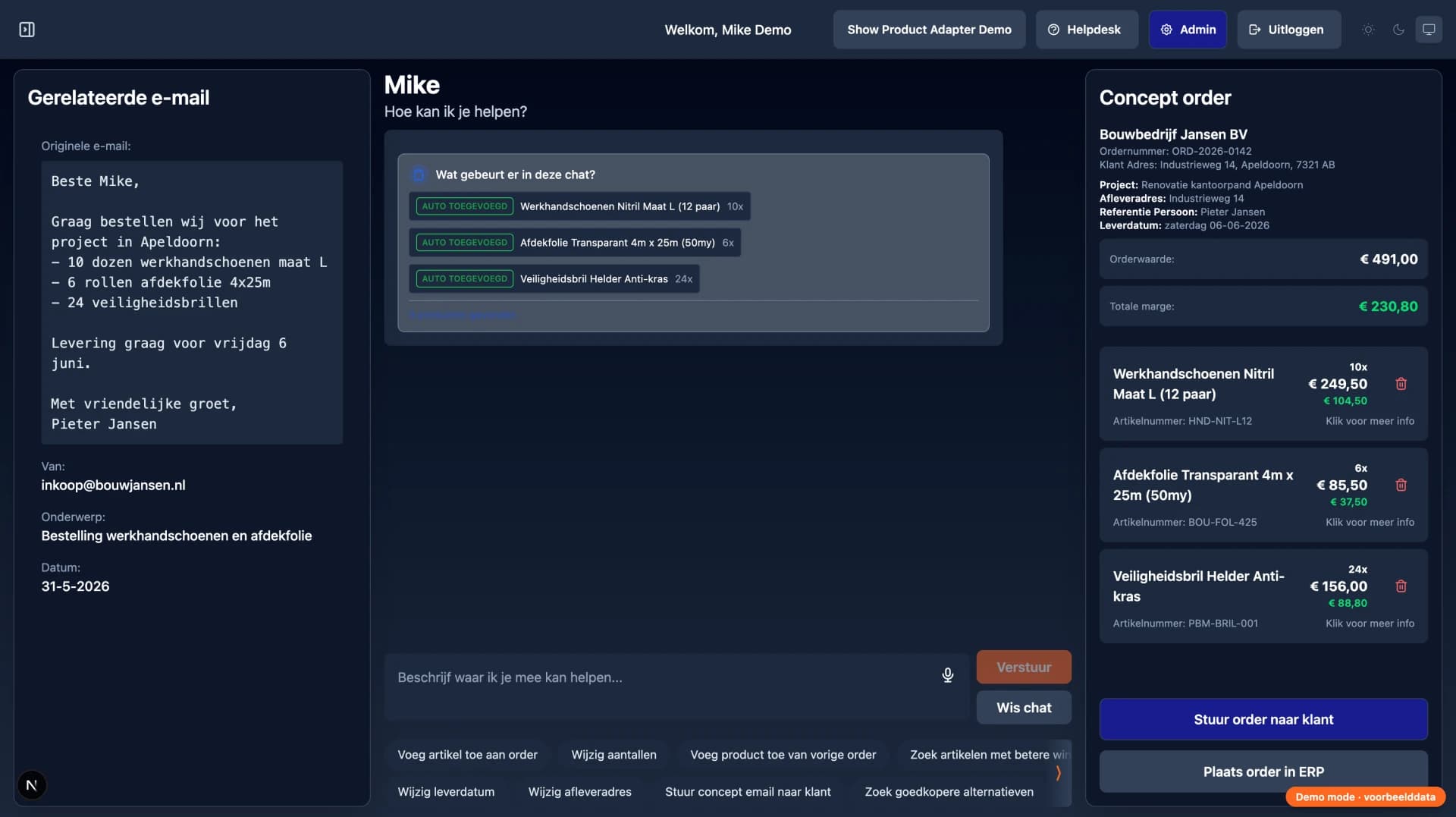Viewport: 1456px width, 817px height.
Task: Clear conversation with Wis chat
Action: tap(1024, 708)
